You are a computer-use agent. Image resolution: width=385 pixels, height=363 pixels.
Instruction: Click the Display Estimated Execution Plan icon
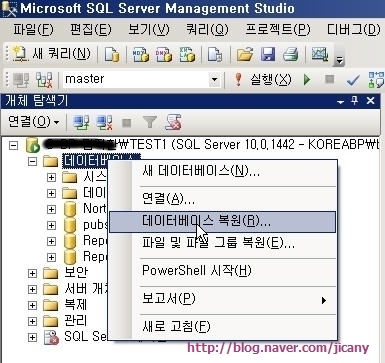click(x=376, y=80)
